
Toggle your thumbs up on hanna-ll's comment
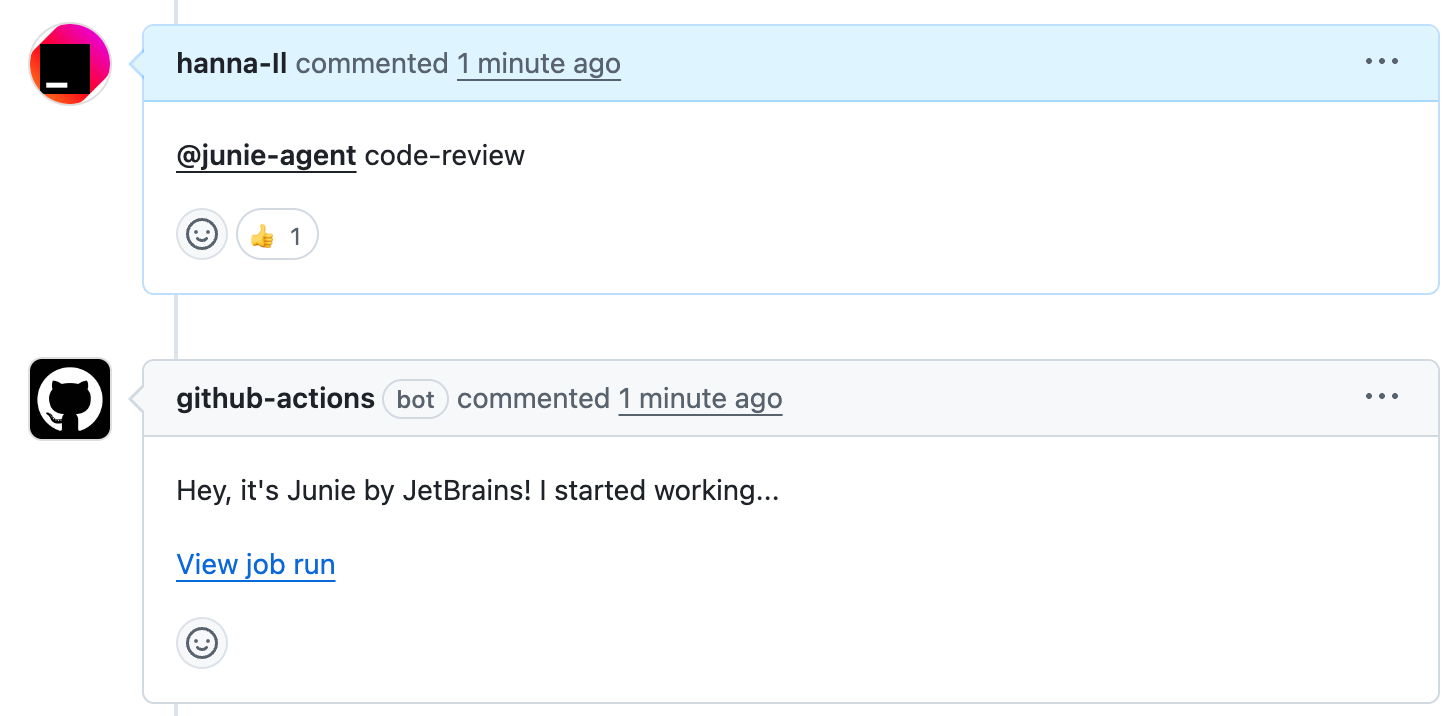277,234
